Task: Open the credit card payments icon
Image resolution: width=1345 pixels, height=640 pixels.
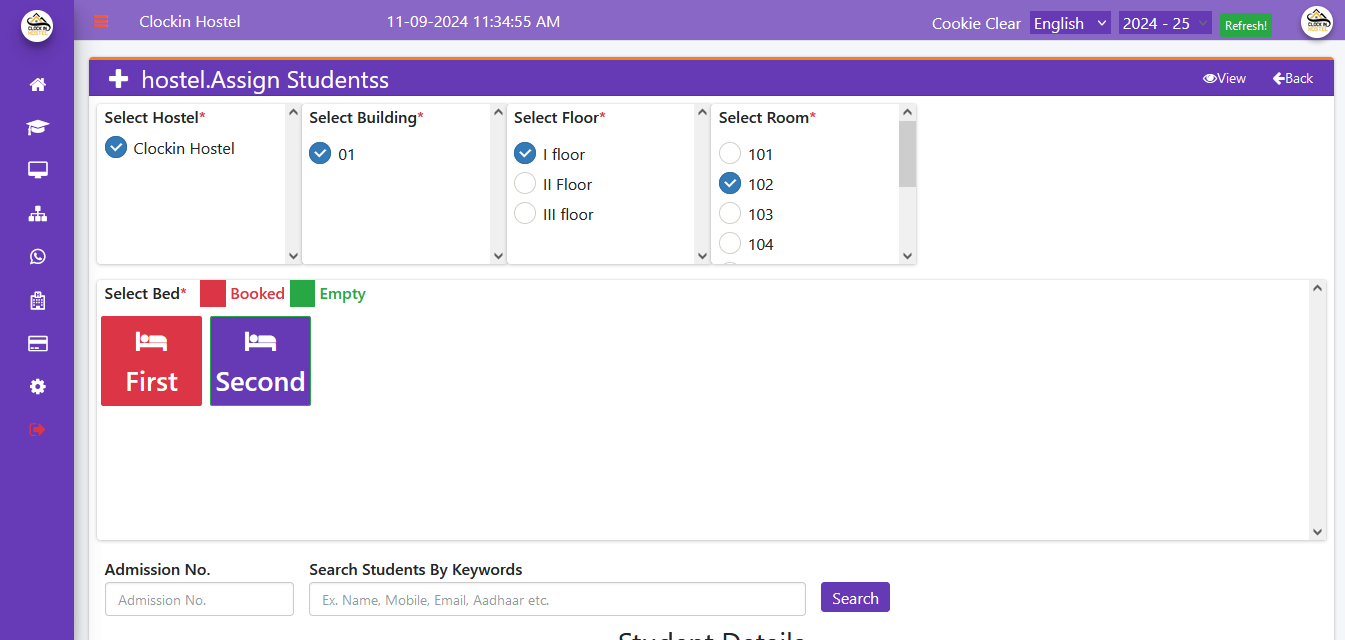Action: pyautogui.click(x=38, y=344)
